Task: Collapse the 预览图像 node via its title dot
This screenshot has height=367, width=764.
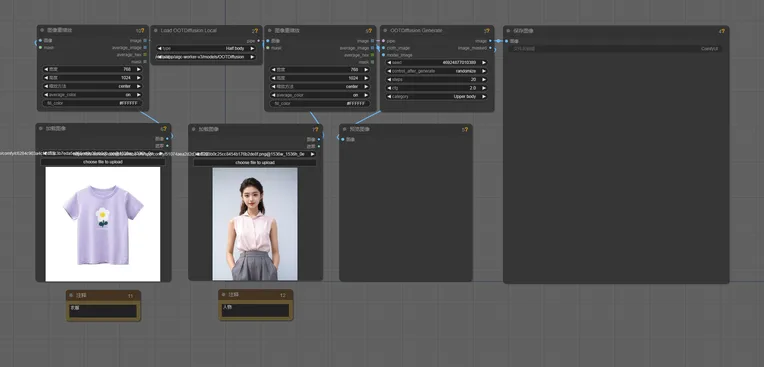Action: [344, 130]
